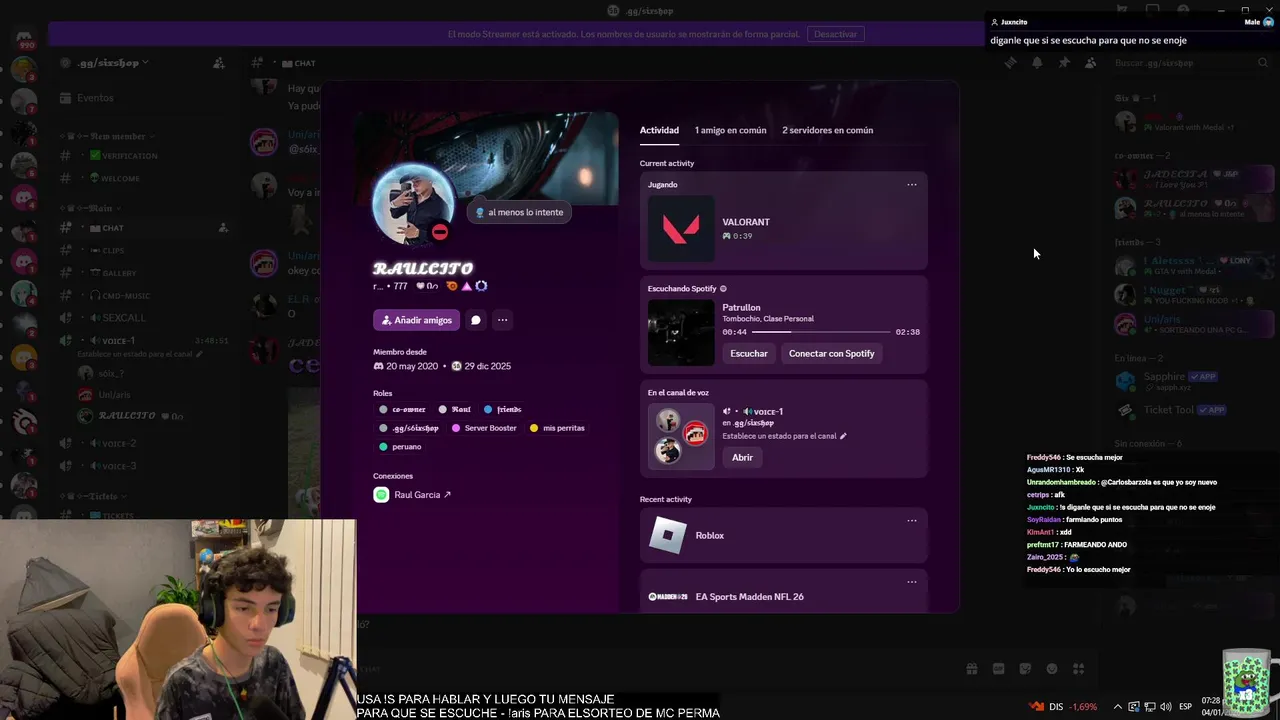Click the ESP language indicator in taskbar
The height and width of the screenshot is (720, 1280).
[x=1185, y=707]
